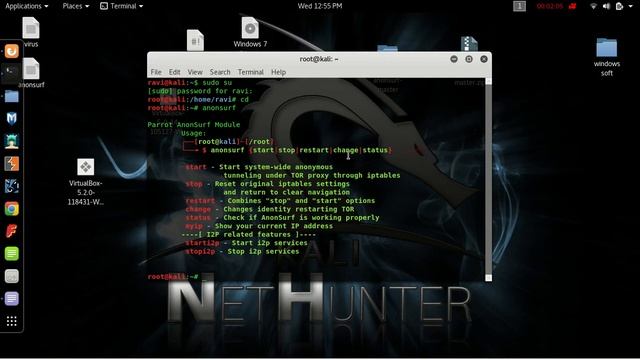
Task: Launch Burp Suite from the dock
Action: (x=11, y=164)
